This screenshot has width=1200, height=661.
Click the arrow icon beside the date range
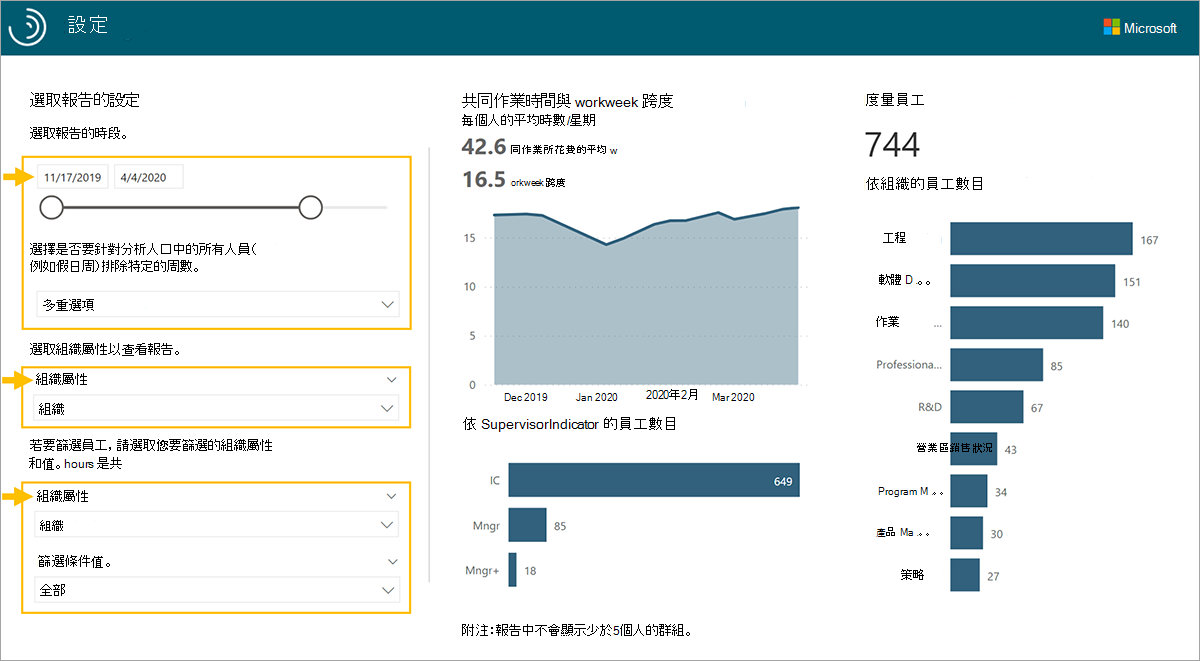coord(18,176)
